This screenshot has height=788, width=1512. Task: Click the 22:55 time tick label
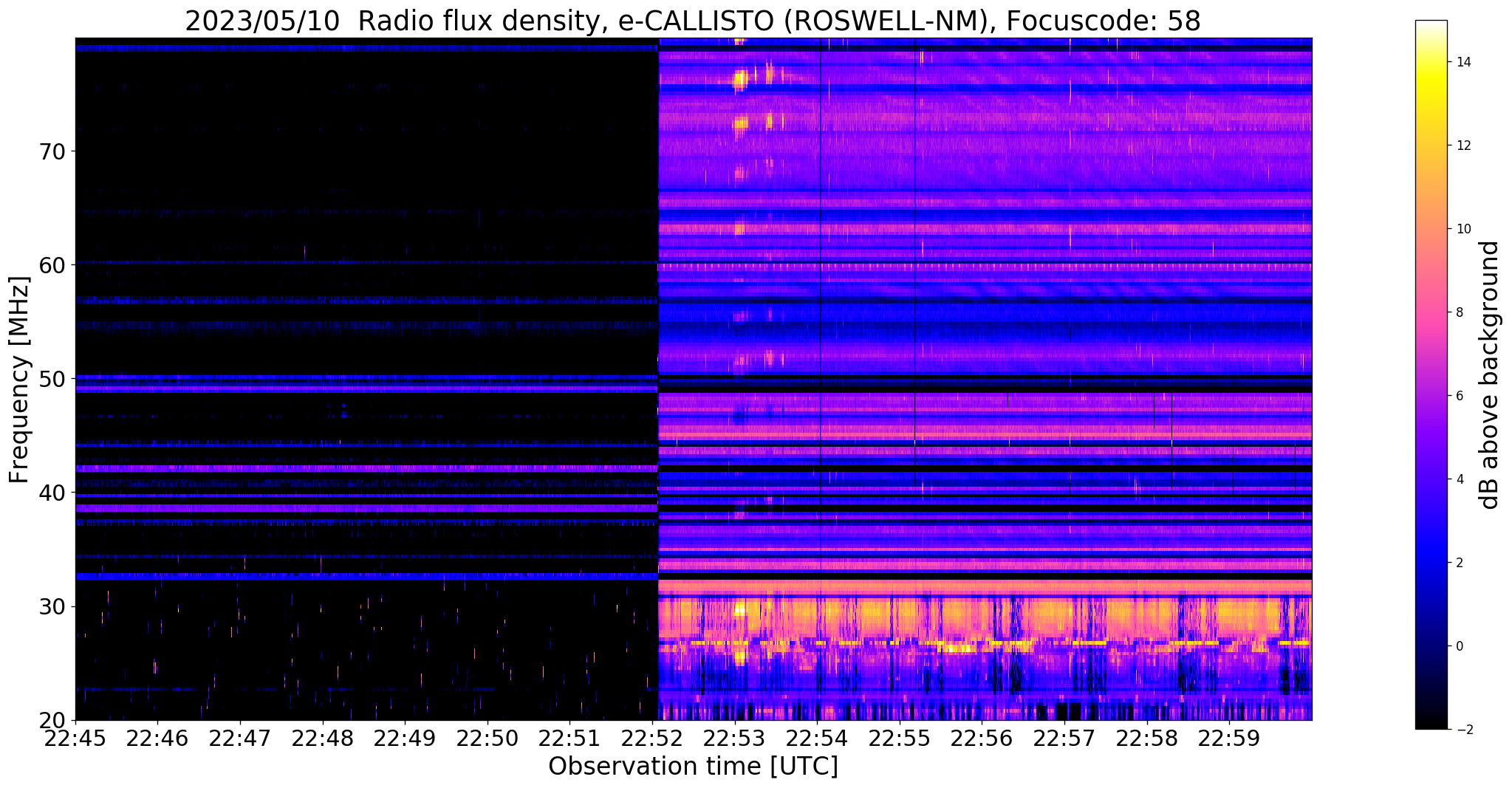[x=900, y=739]
